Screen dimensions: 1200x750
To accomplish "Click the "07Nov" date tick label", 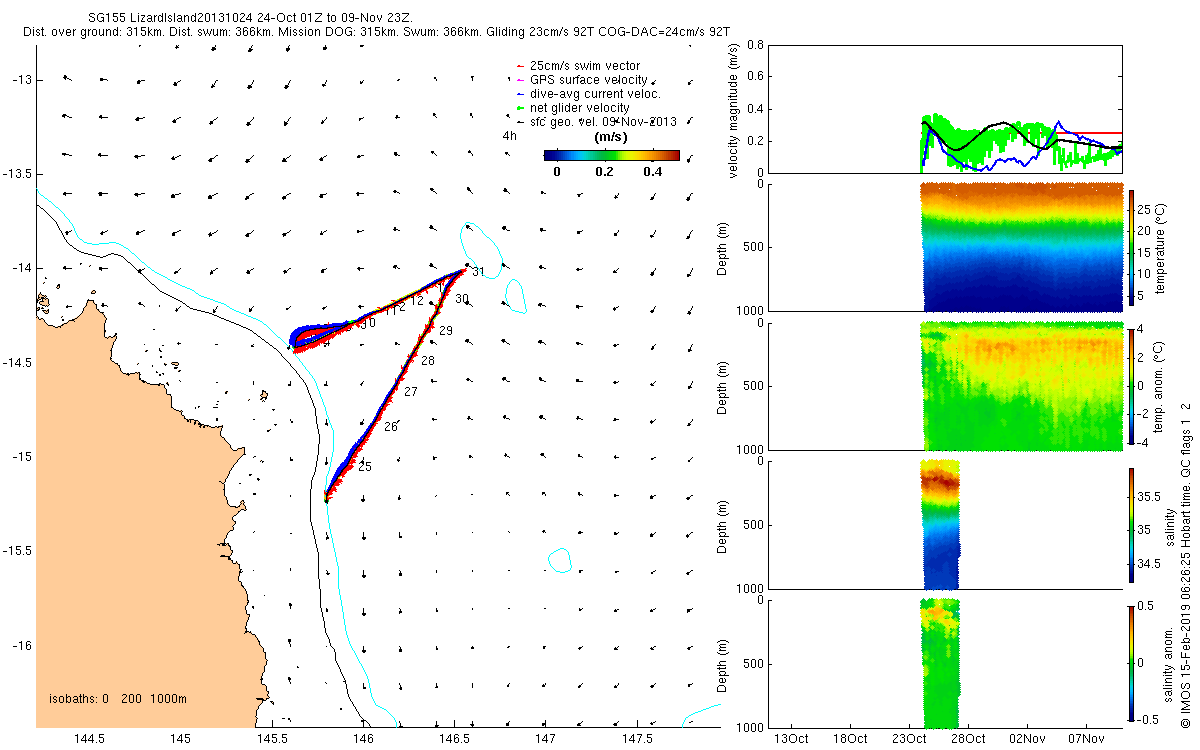I will tap(1087, 739).
